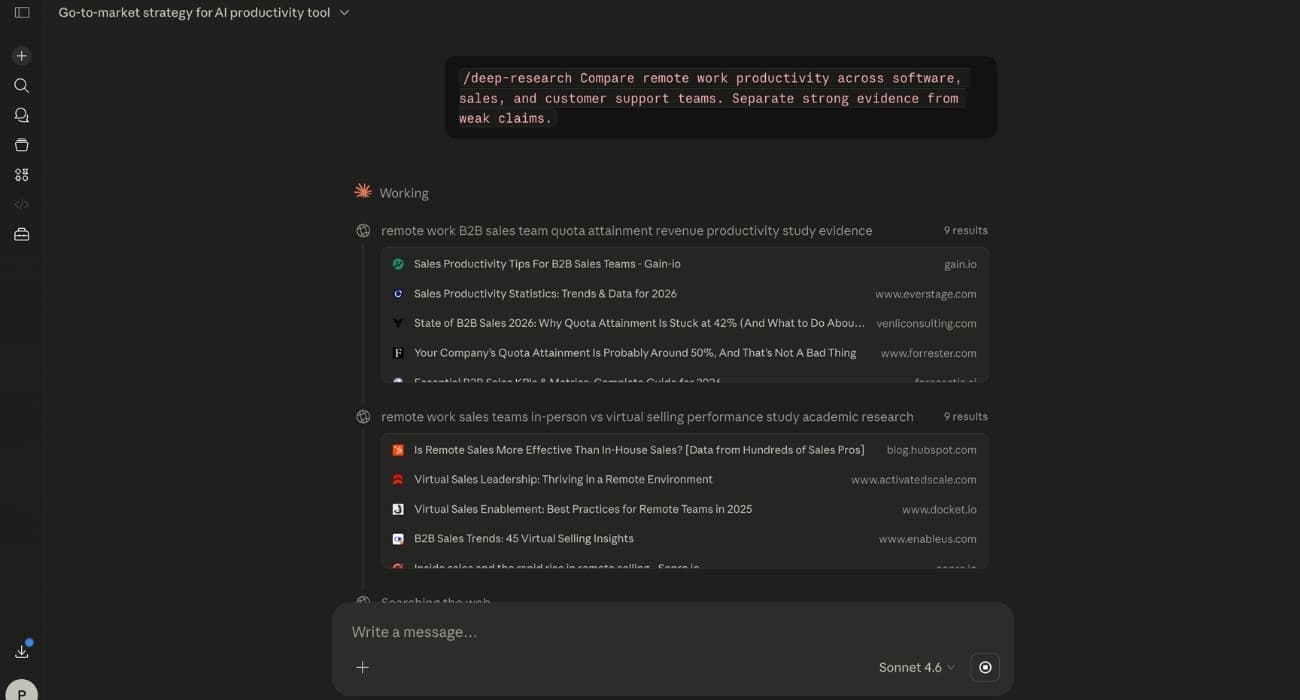
Task: Toggle the sidebar panel icon
Action: [x=22, y=13]
